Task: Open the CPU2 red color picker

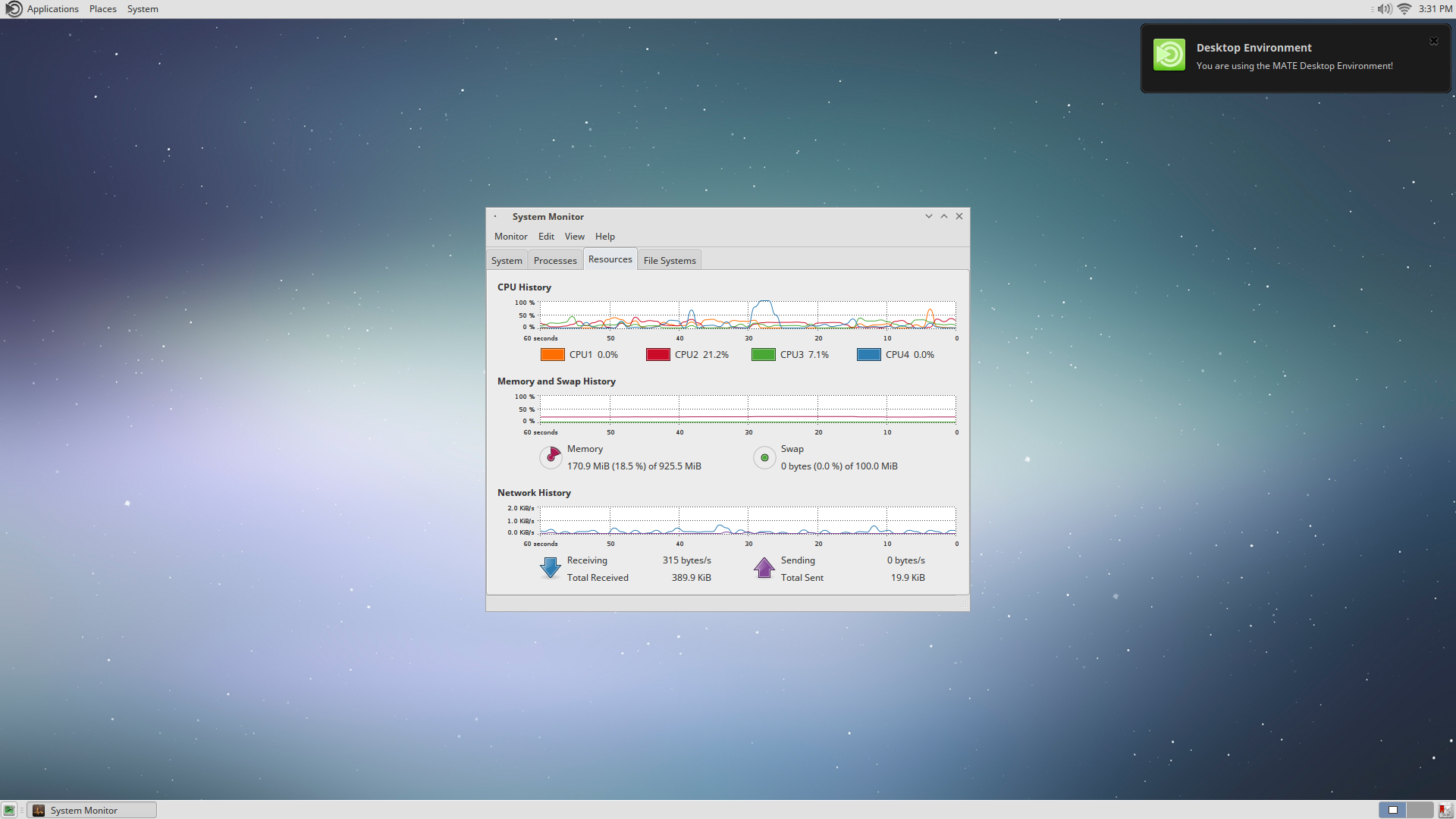Action: 657,354
